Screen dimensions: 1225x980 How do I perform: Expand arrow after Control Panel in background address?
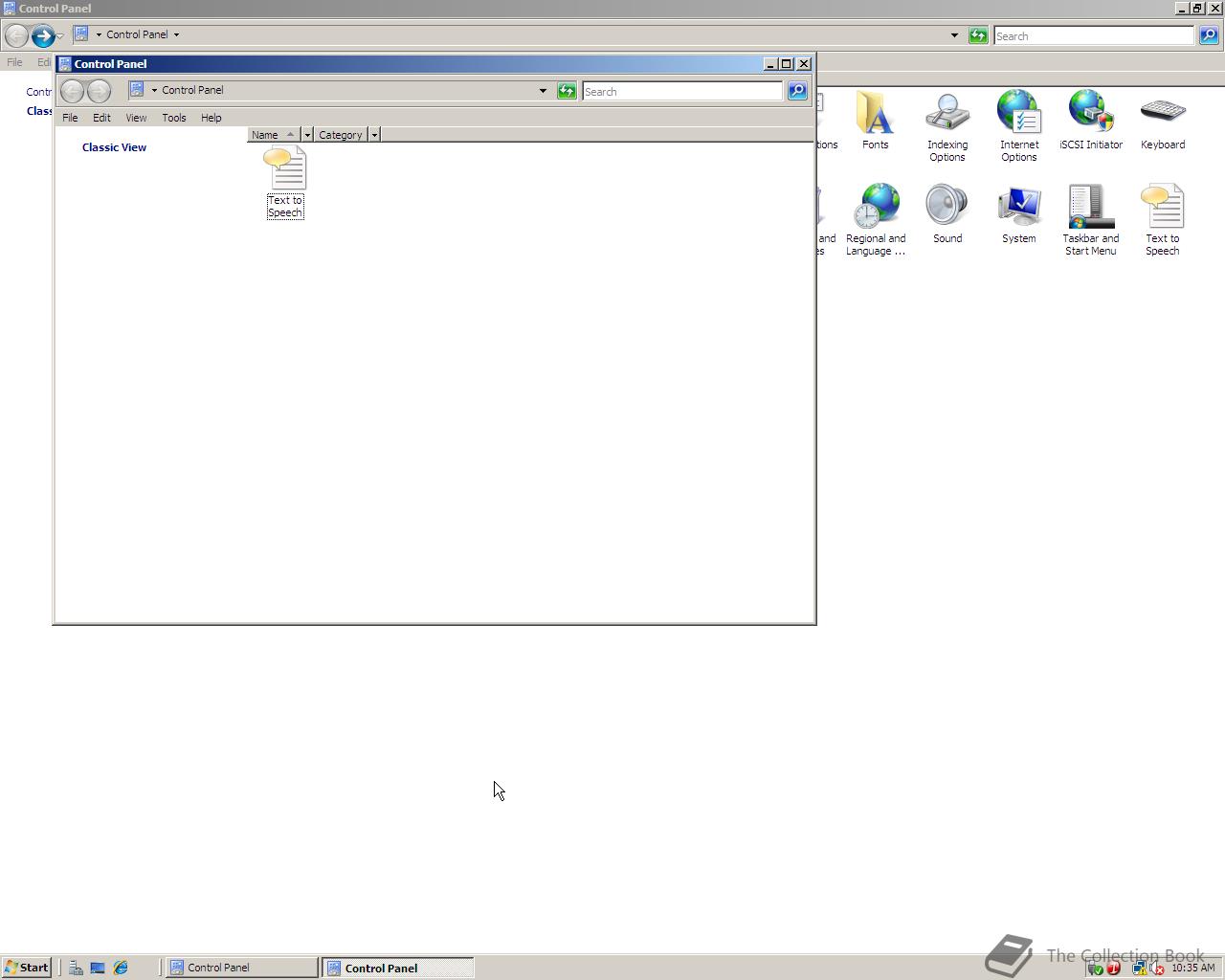176,34
